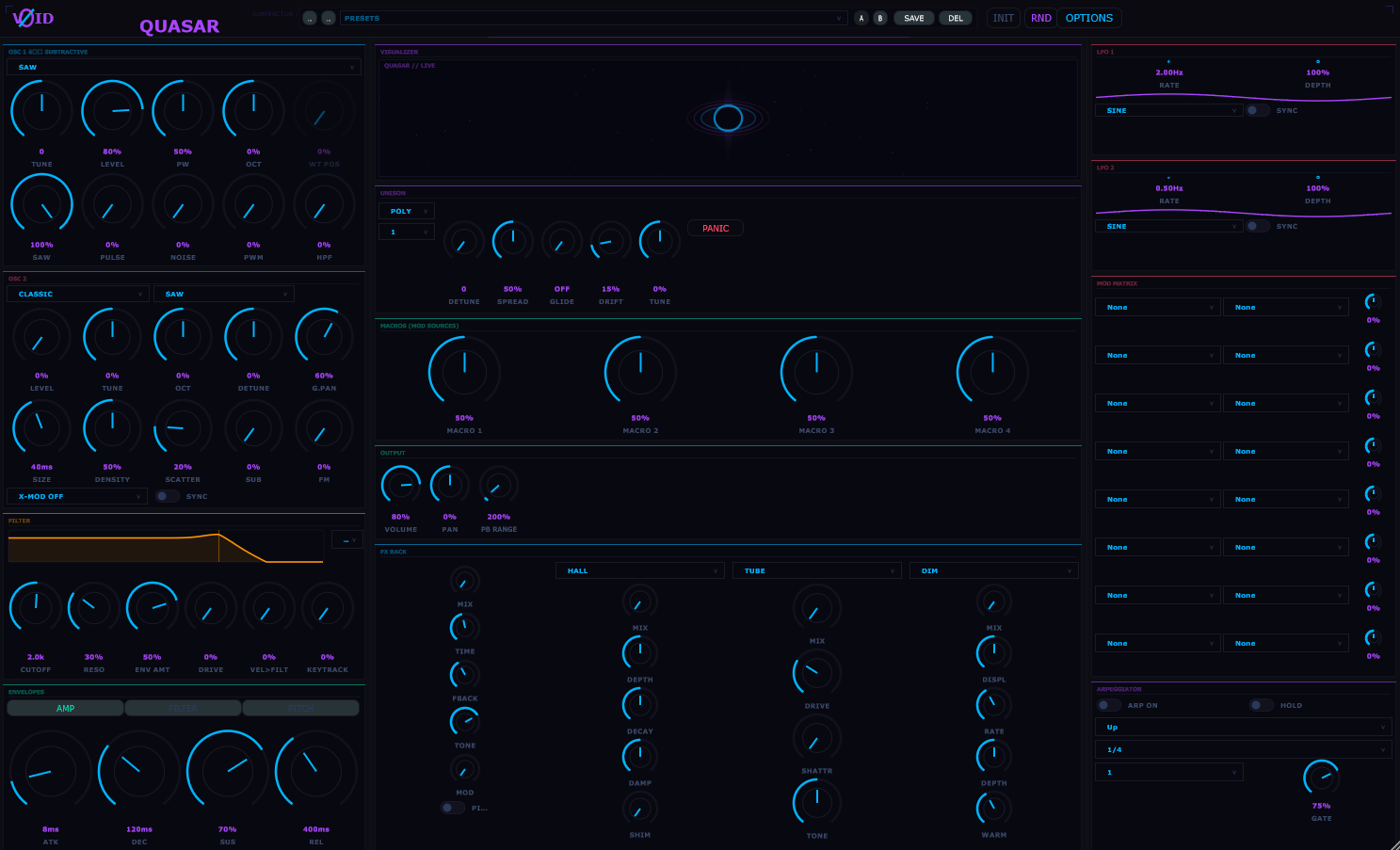The height and width of the screenshot is (850, 1400).
Task: Click the envelope ATK knob
Action: point(51,771)
